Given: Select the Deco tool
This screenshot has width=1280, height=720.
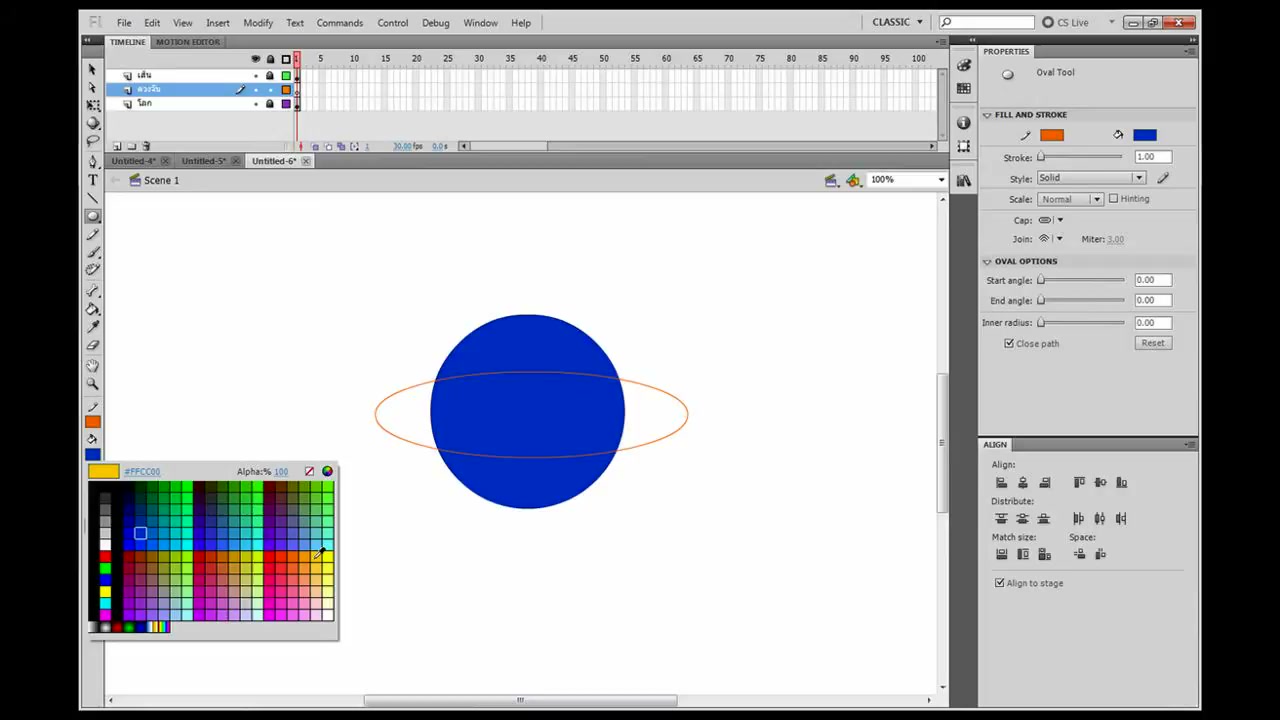Looking at the screenshot, I should click(92, 270).
